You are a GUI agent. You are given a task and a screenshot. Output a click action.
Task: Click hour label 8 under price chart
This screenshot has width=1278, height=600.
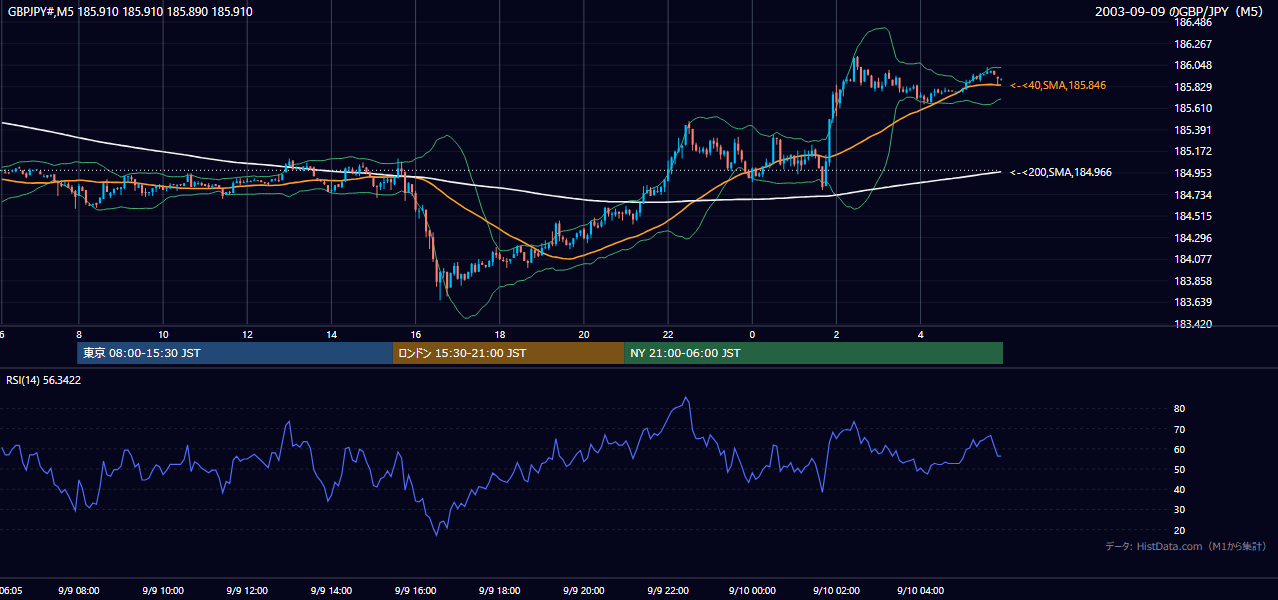(x=78, y=334)
